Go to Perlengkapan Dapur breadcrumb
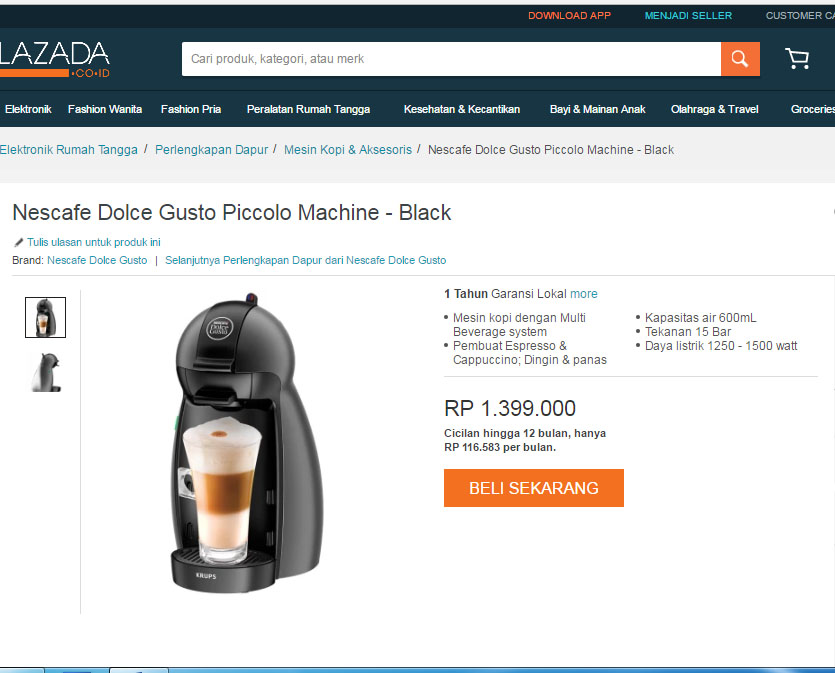This screenshot has width=835, height=673. [x=211, y=150]
